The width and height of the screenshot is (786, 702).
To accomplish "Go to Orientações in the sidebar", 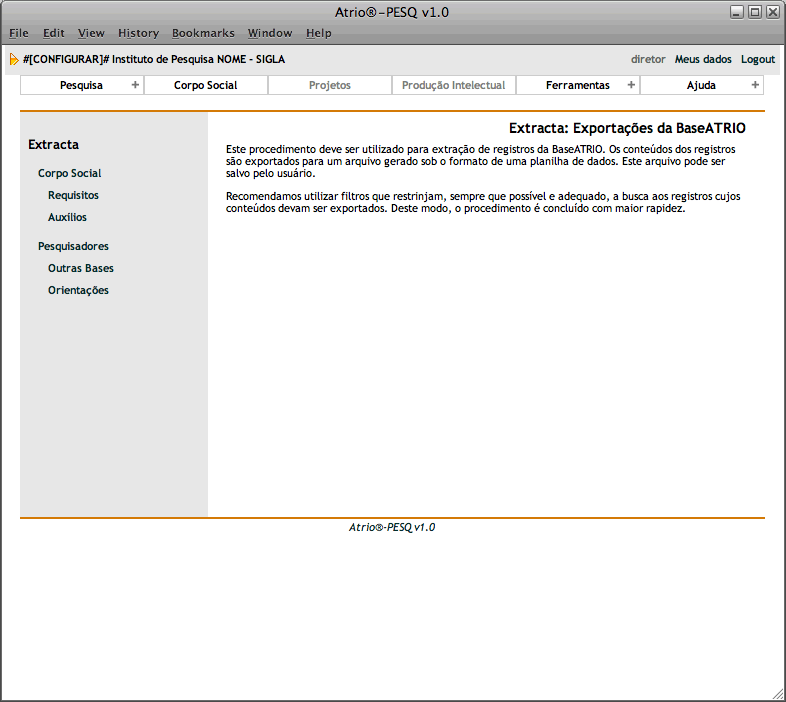I will pyautogui.click(x=78, y=290).
